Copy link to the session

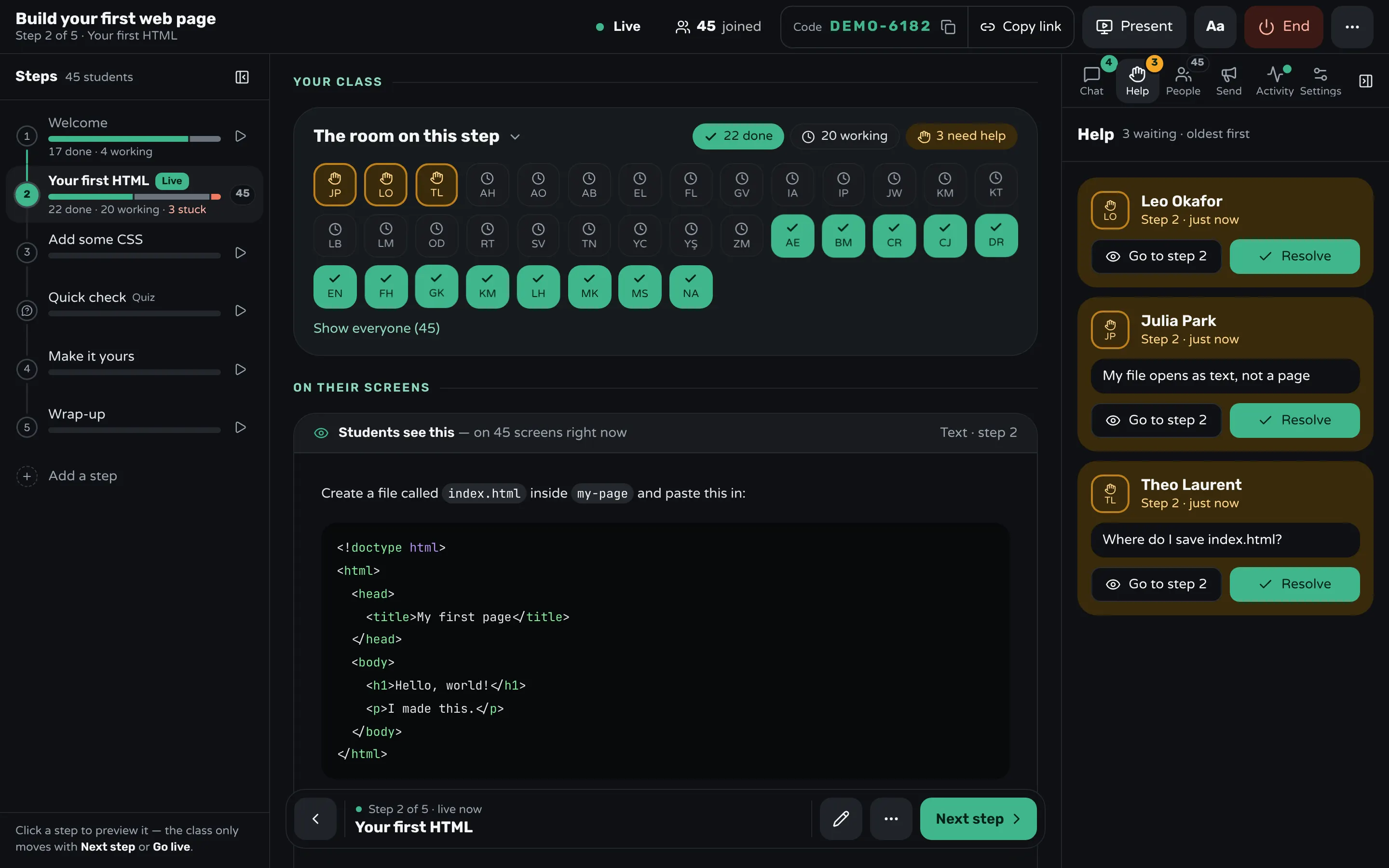pyautogui.click(x=1021, y=27)
